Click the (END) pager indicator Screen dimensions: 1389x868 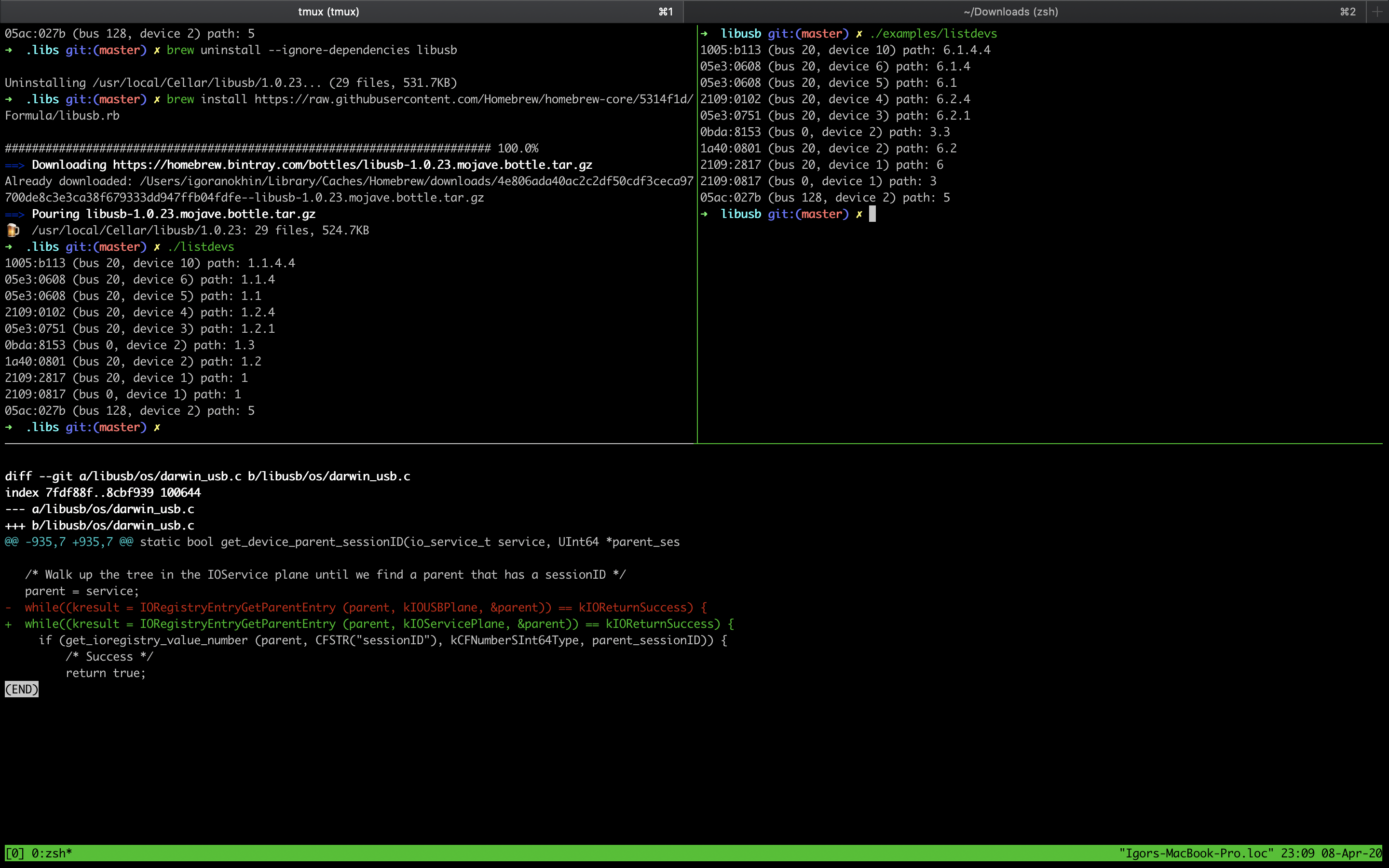(x=21, y=689)
